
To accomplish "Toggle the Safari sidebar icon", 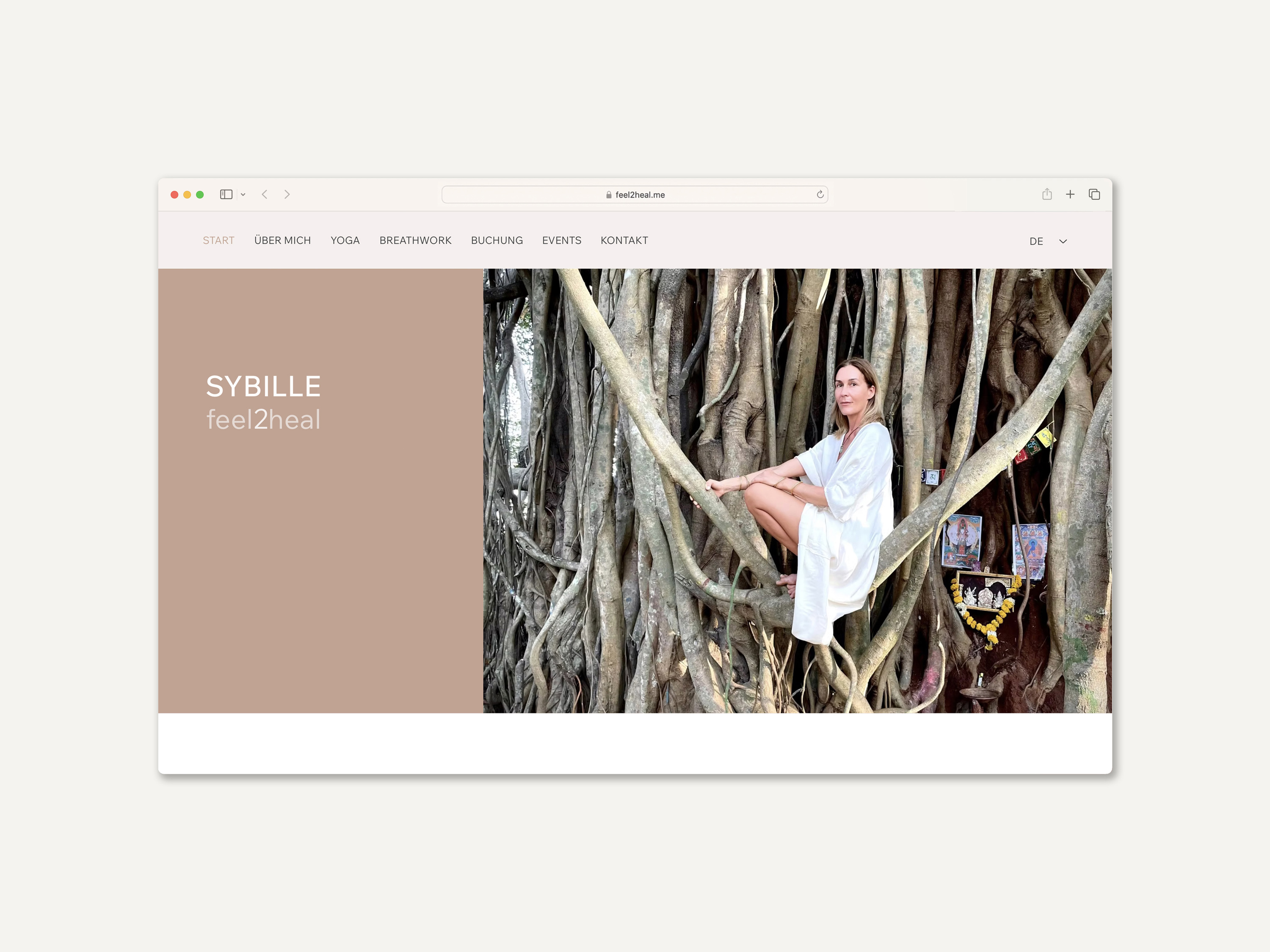I will click(x=226, y=195).
